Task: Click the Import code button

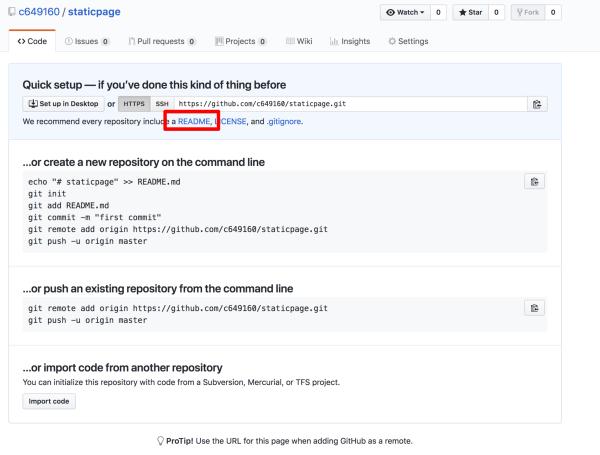Action: click(49, 401)
